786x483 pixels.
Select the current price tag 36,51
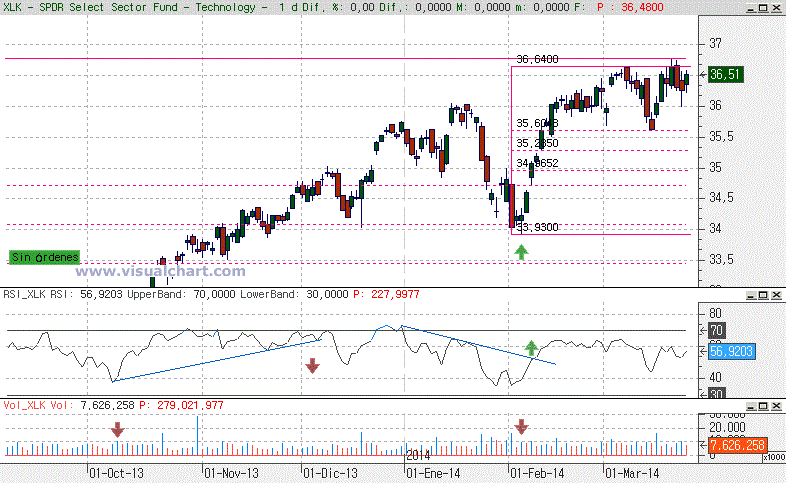[725, 75]
